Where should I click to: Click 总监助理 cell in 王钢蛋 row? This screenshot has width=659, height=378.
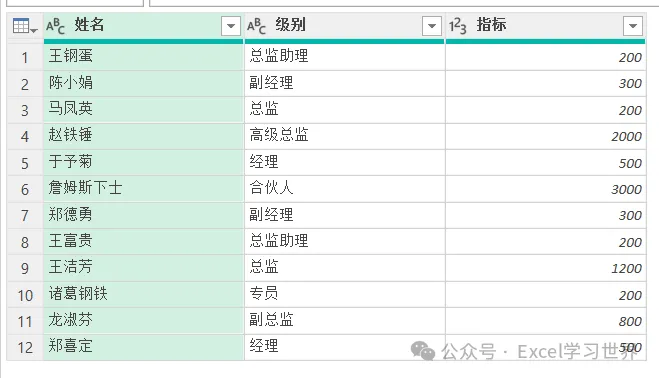[x=345, y=57]
